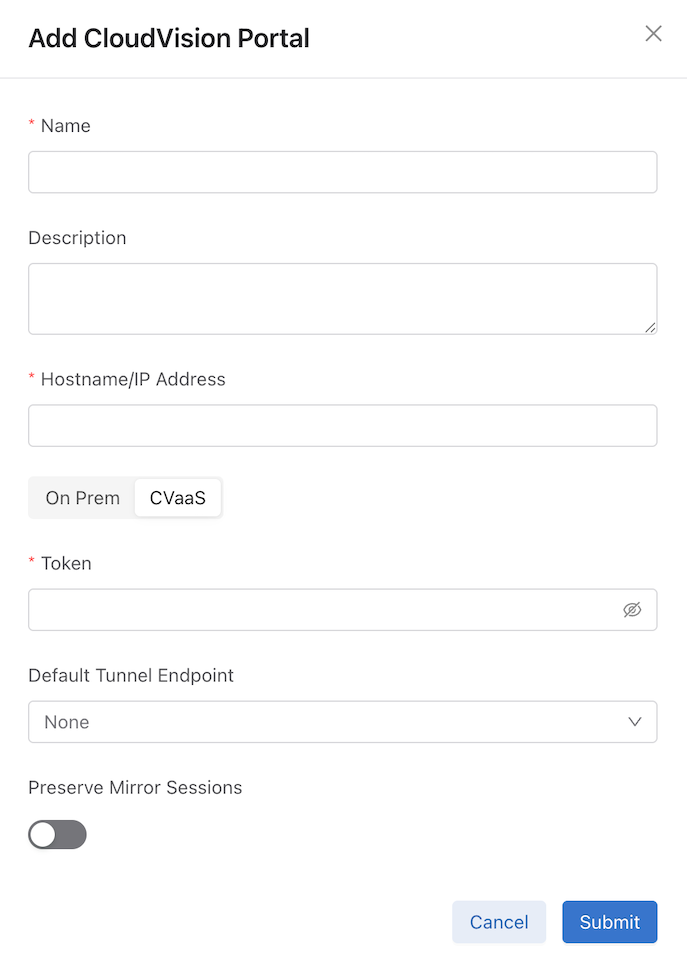The width and height of the screenshot is (687, 972).
Task: Click the Preserve Mirror Sessions label
Action: pos(135,787)
